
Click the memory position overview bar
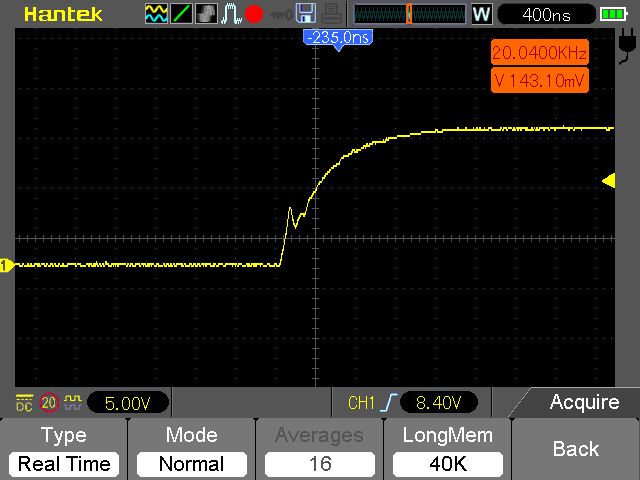[x=409, y=14]
